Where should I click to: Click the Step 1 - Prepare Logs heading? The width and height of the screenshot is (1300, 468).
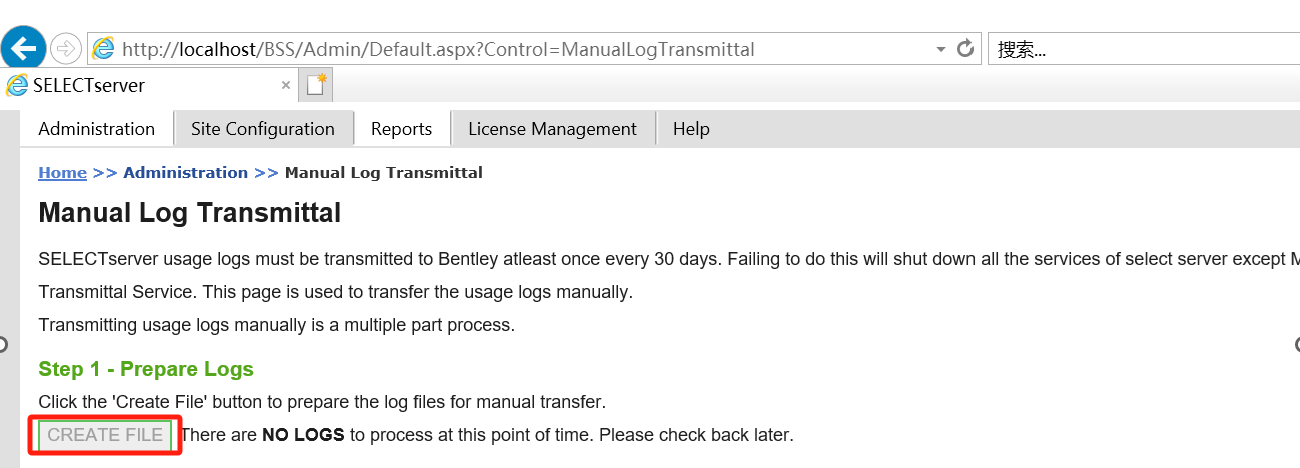(146, 369)
